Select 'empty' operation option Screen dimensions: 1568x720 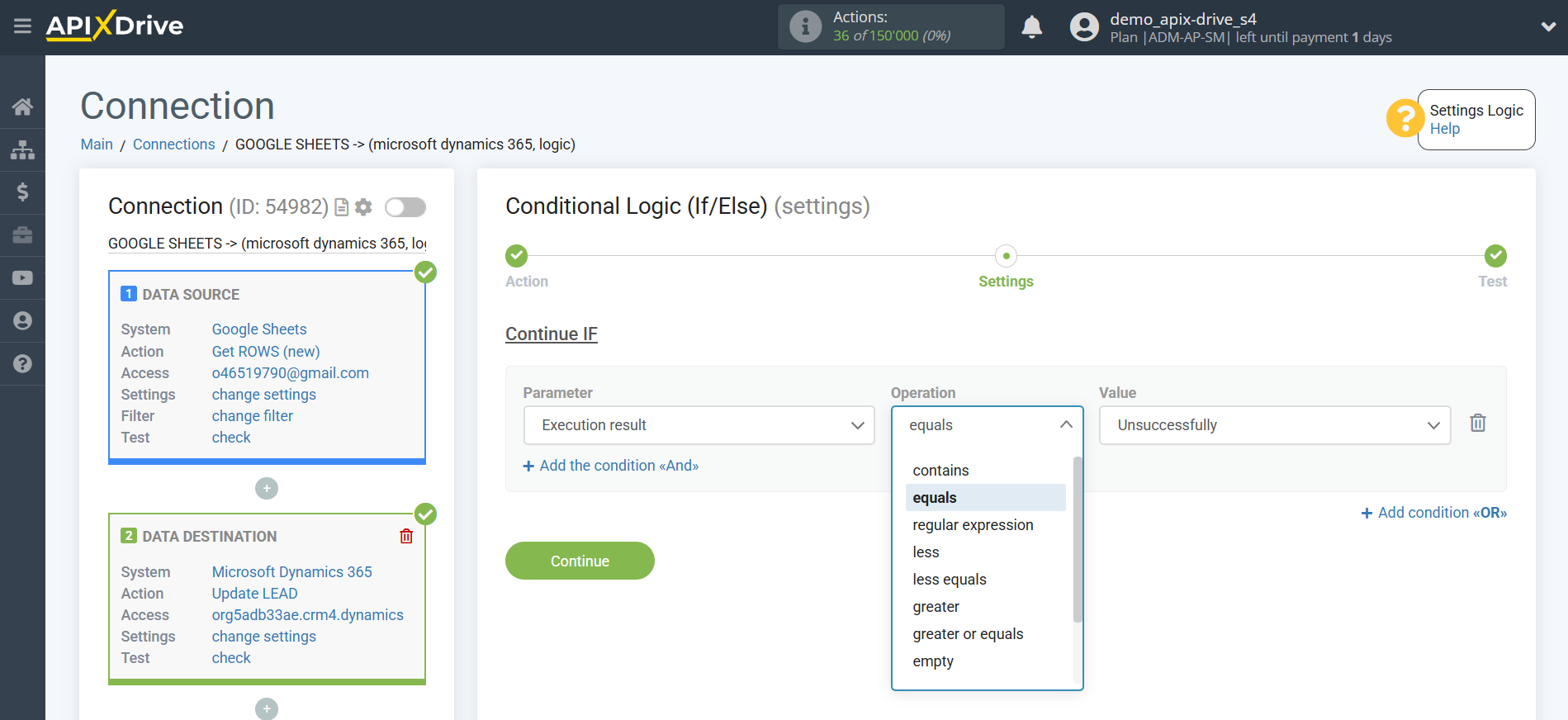[x=986, y=661]
